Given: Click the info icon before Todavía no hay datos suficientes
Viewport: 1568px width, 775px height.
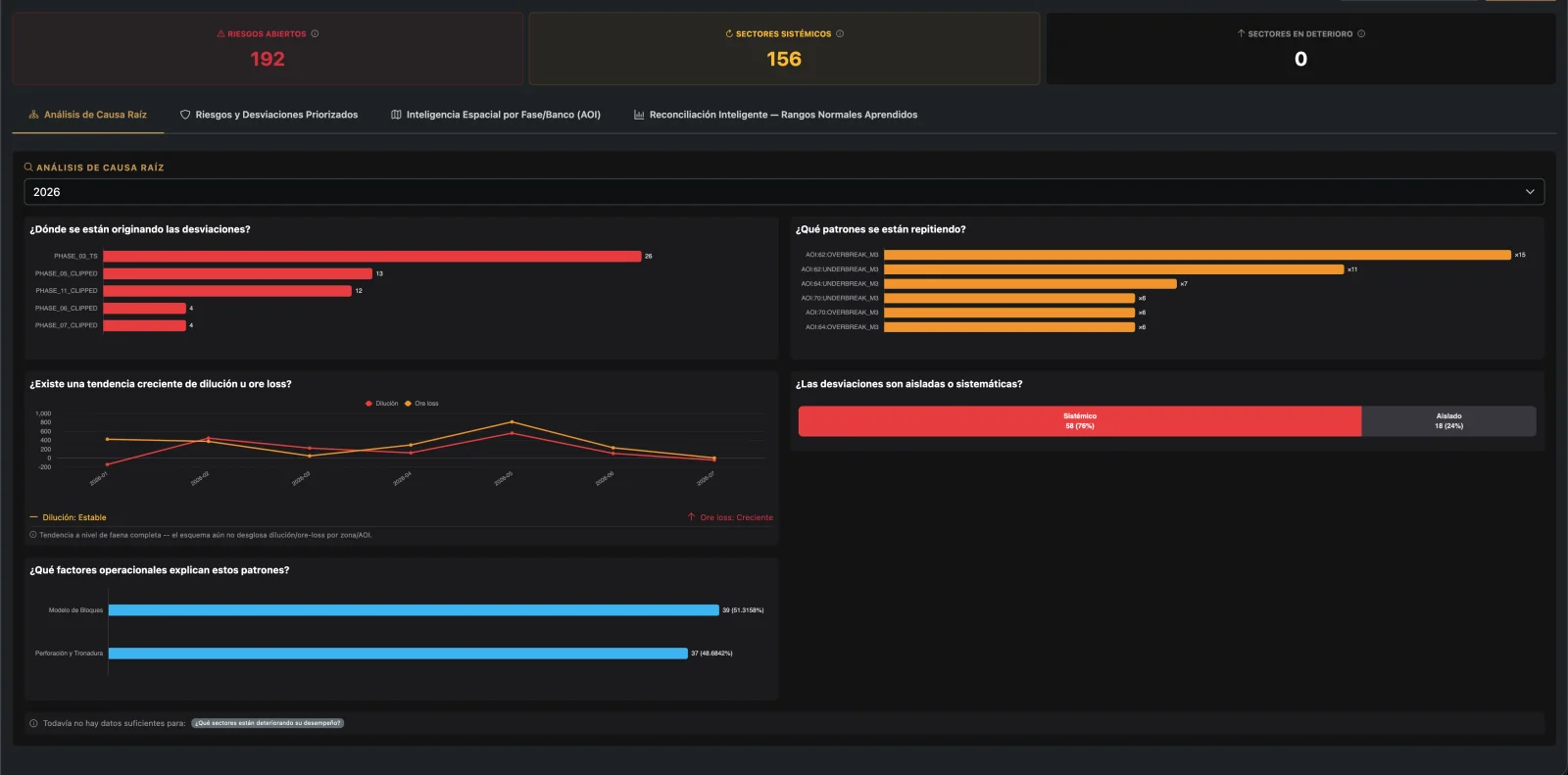Looking at the screenshot, I should (x=34, y=723).
